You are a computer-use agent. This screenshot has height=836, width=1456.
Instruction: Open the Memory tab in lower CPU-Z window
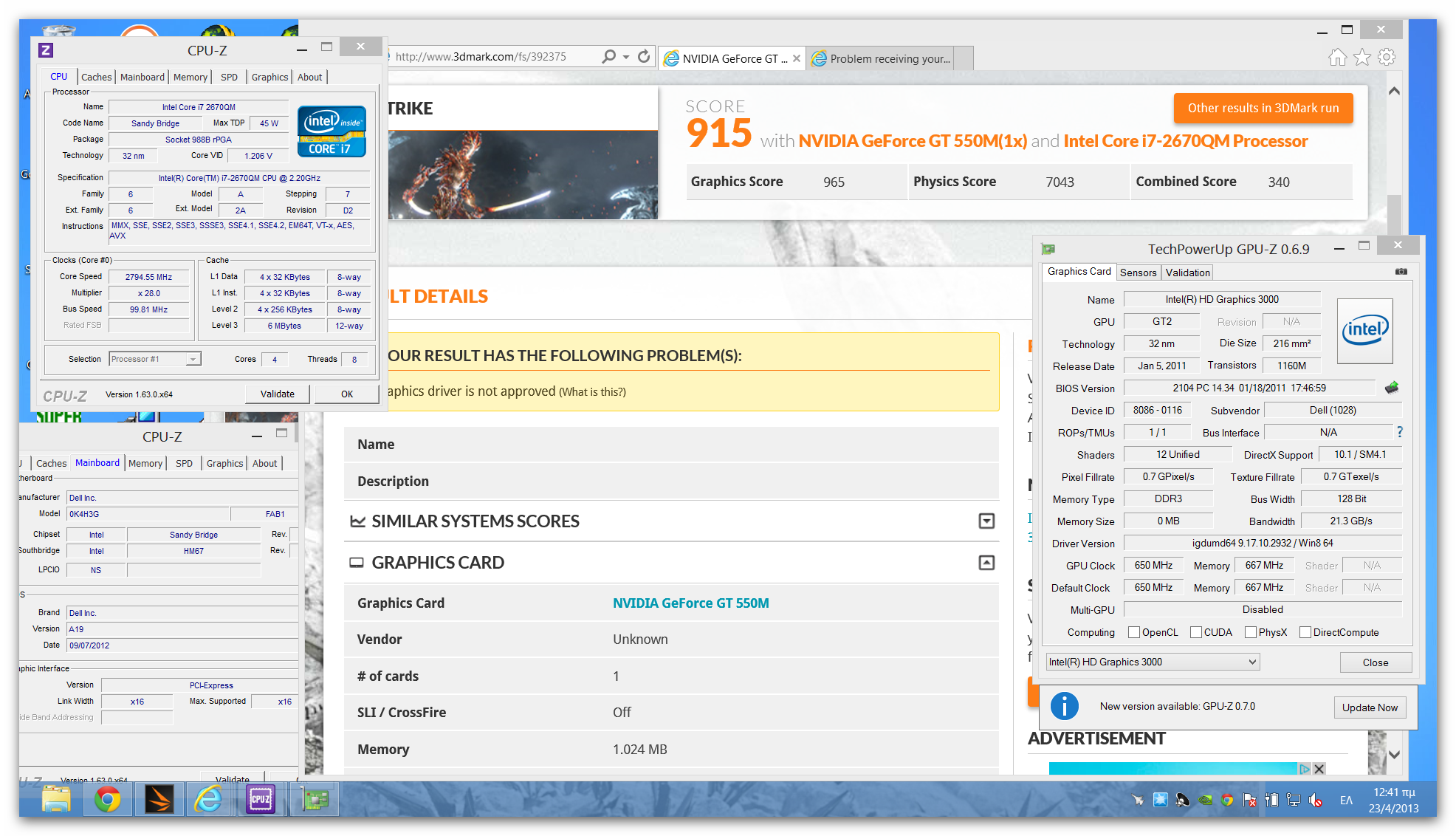coord(145,463)
